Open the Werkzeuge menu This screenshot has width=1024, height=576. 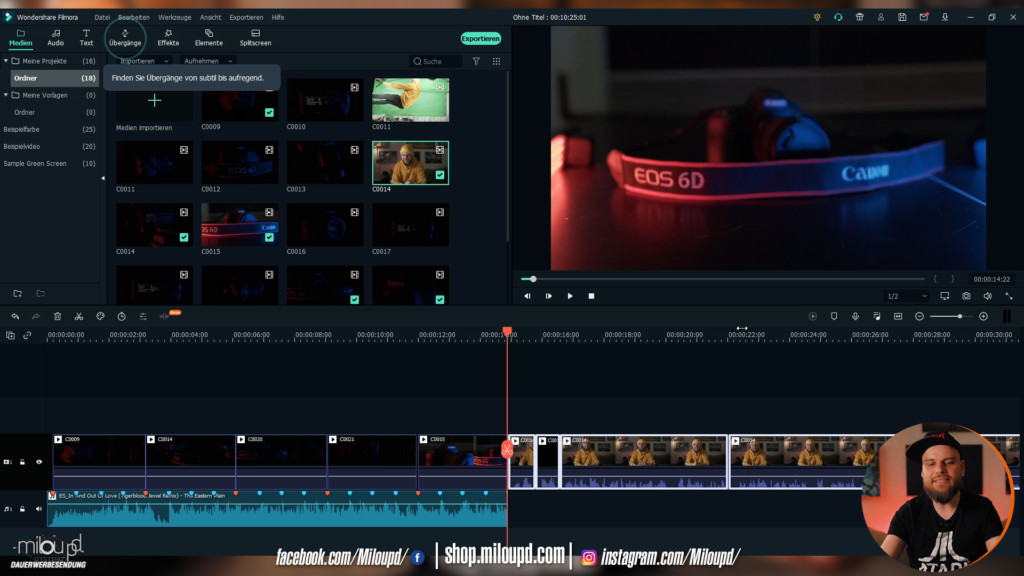coord(174,17)
